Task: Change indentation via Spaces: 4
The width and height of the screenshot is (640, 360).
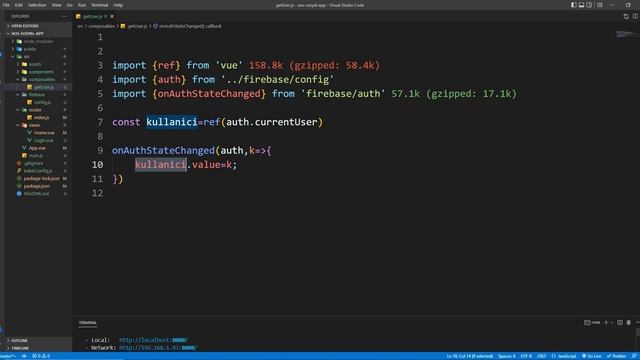Action: tap(507, 356)
